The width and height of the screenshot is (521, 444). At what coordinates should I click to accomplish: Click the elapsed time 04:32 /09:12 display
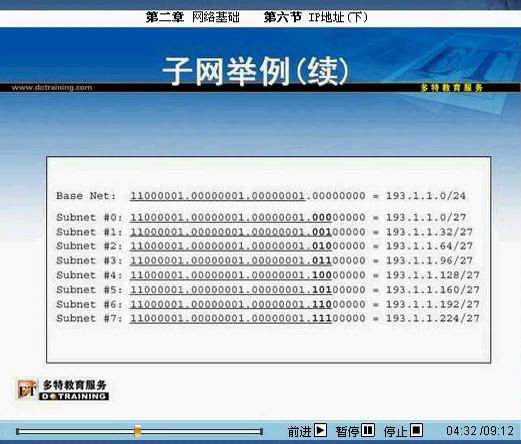coord(480,431)
